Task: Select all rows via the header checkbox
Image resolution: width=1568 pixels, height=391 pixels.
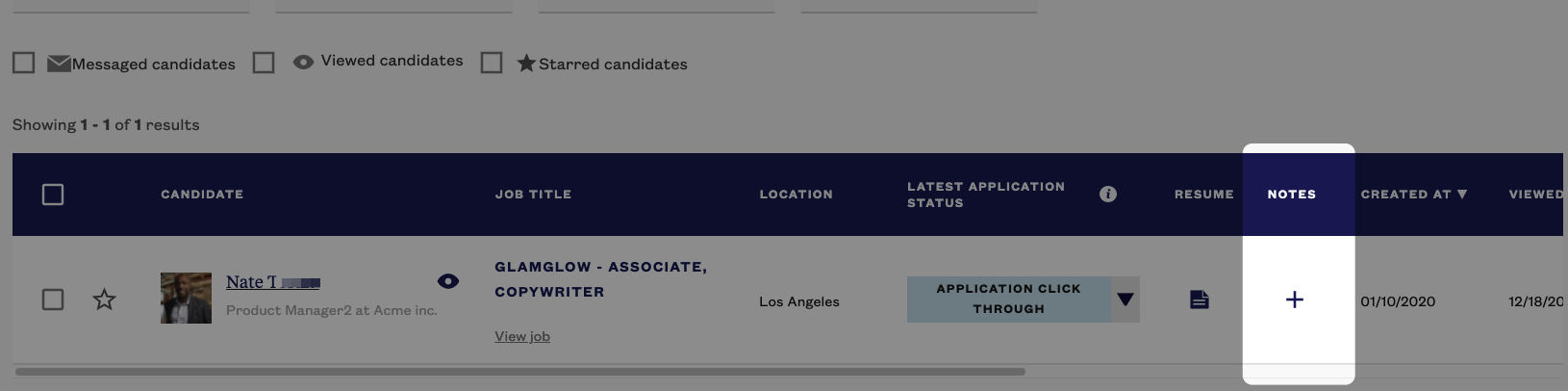Action: coord(53,195)
